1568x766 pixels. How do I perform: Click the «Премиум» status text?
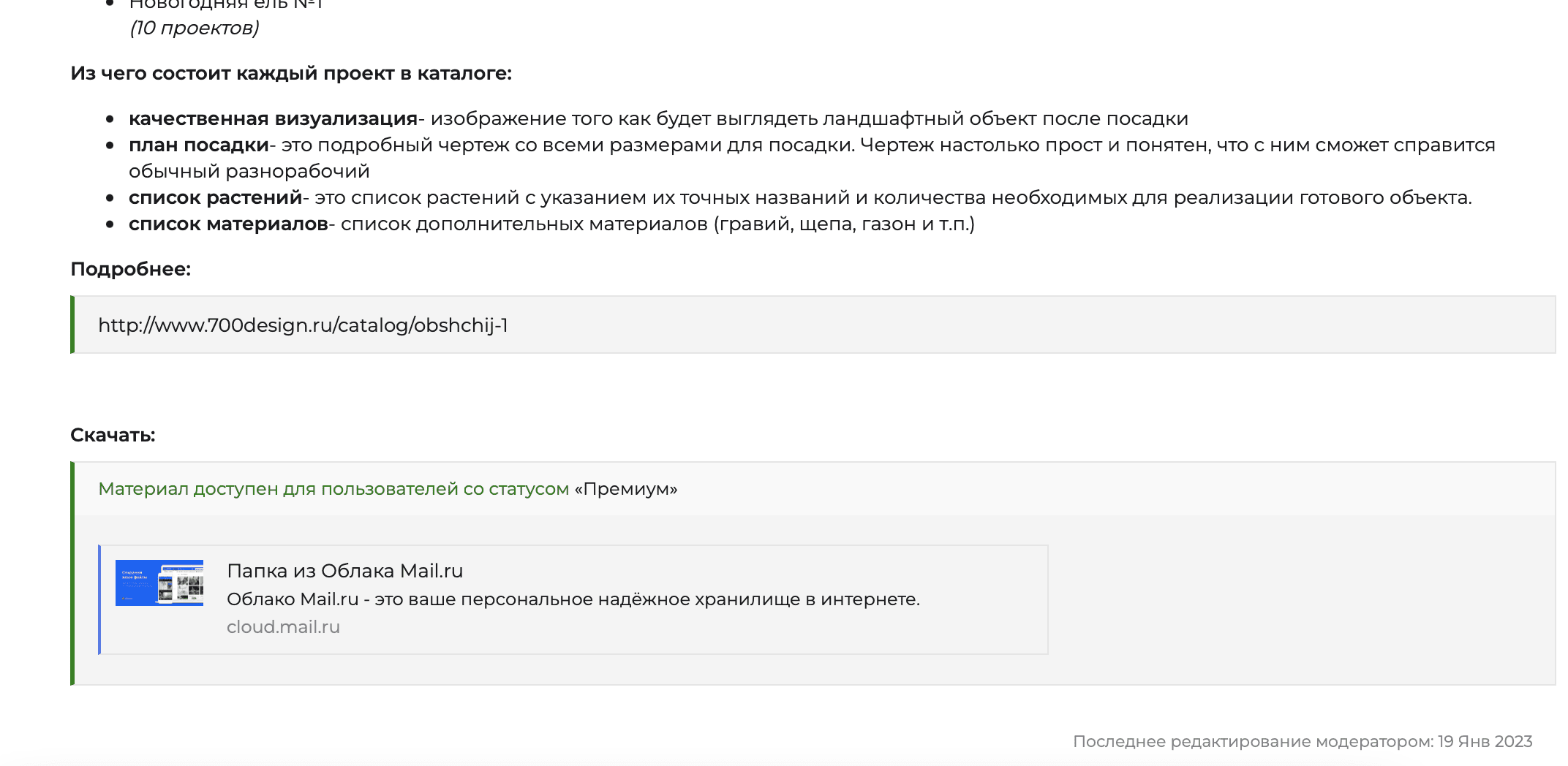626,489
